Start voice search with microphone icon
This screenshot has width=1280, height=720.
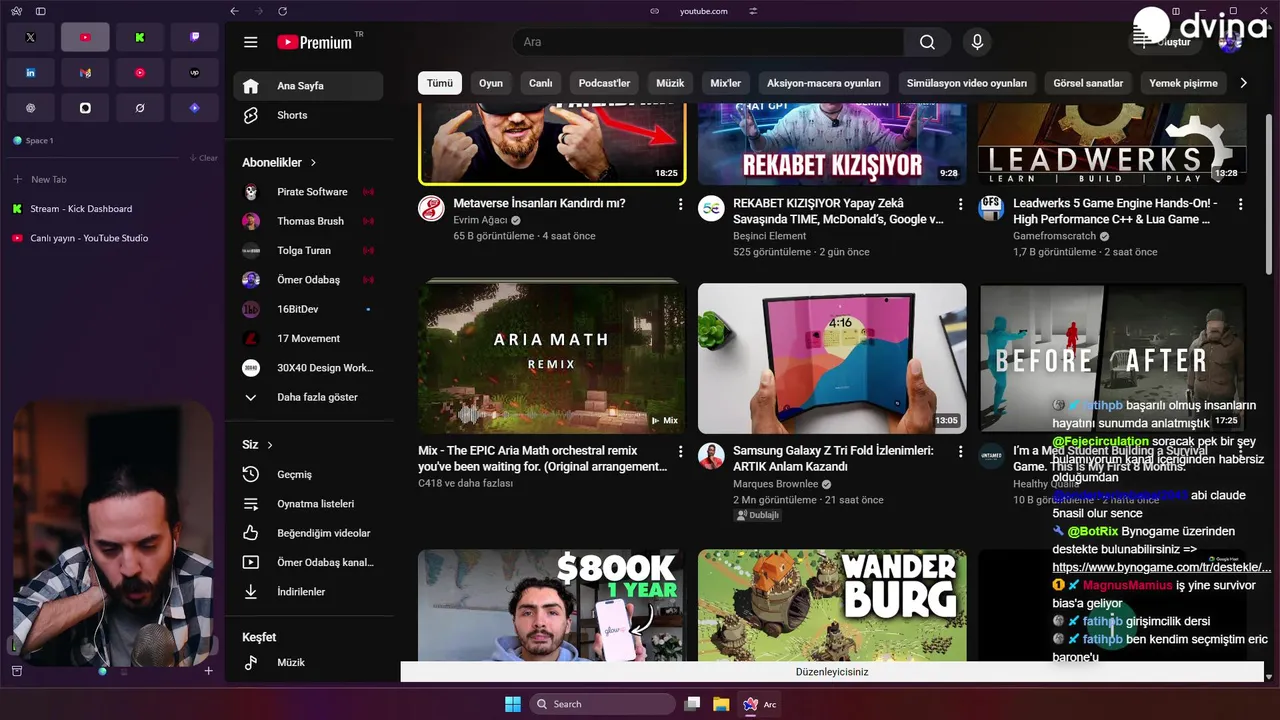coord(977,42)
